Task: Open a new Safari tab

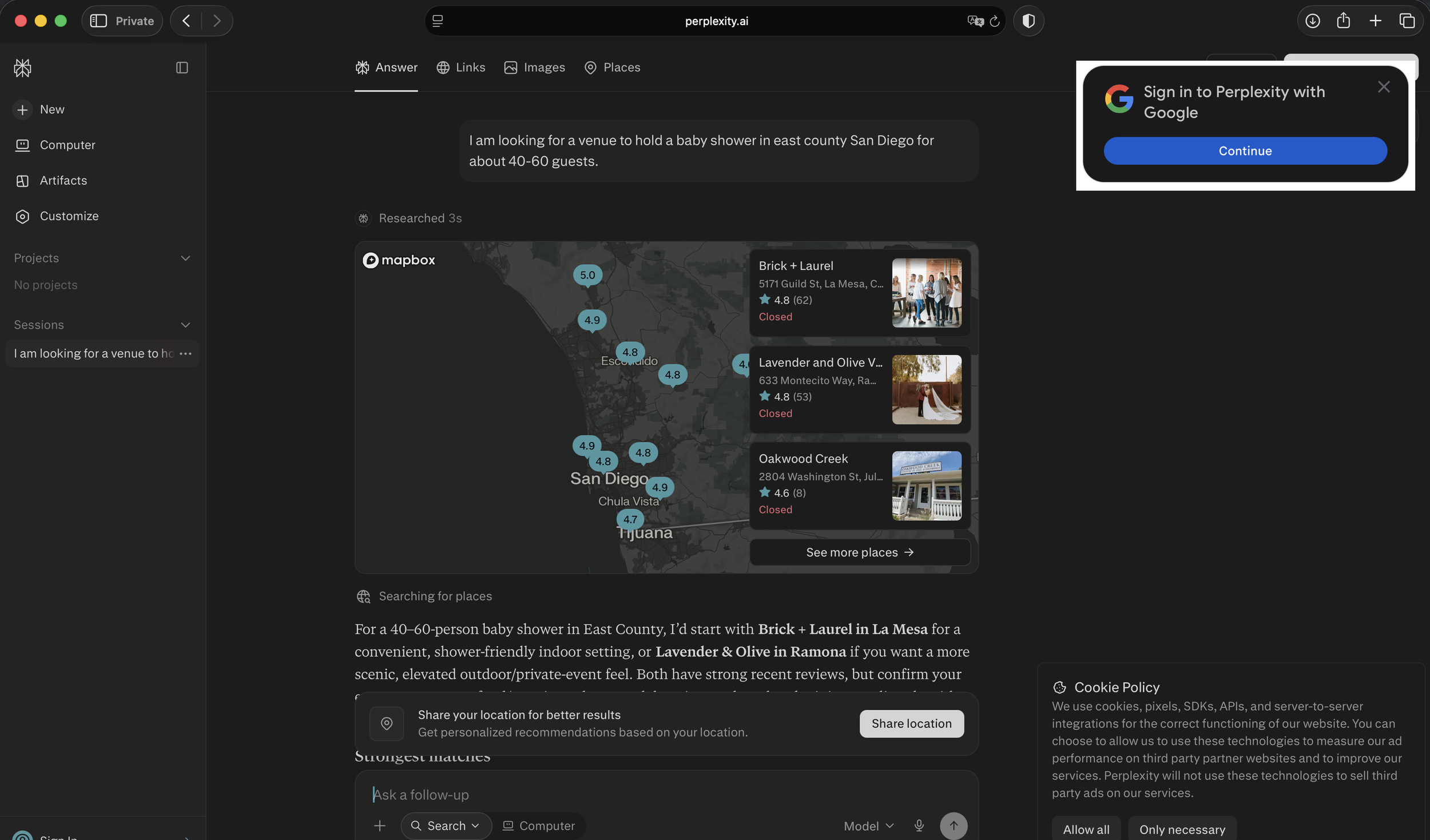Action: 1375,21
